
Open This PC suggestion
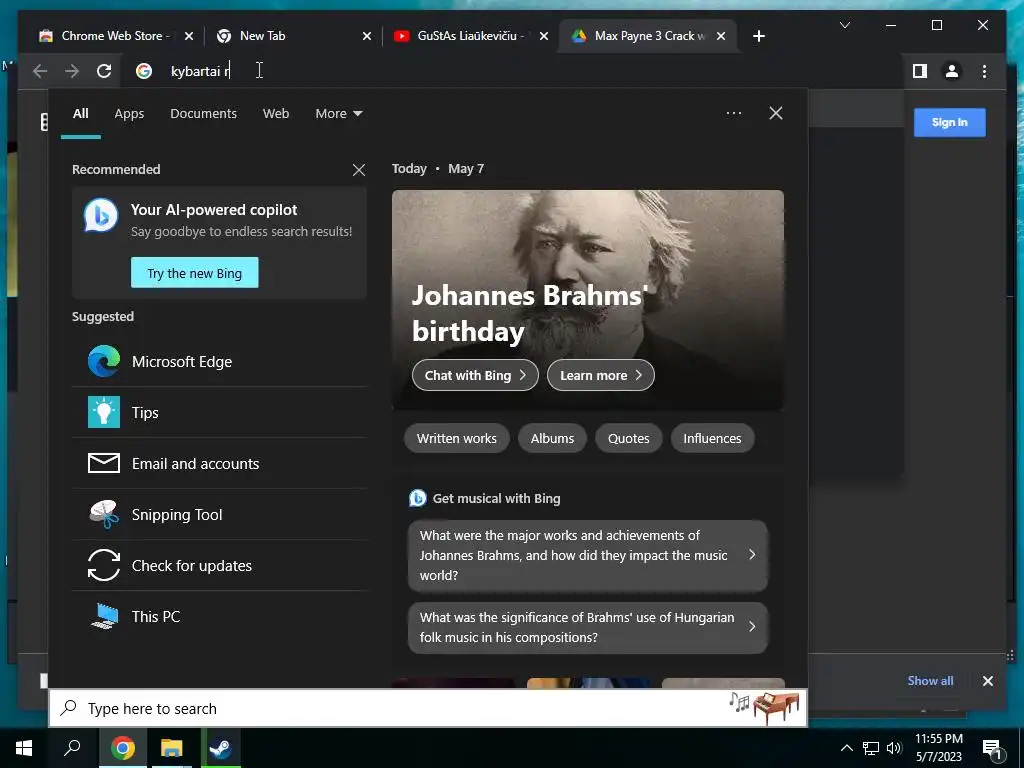pos(220,616)
